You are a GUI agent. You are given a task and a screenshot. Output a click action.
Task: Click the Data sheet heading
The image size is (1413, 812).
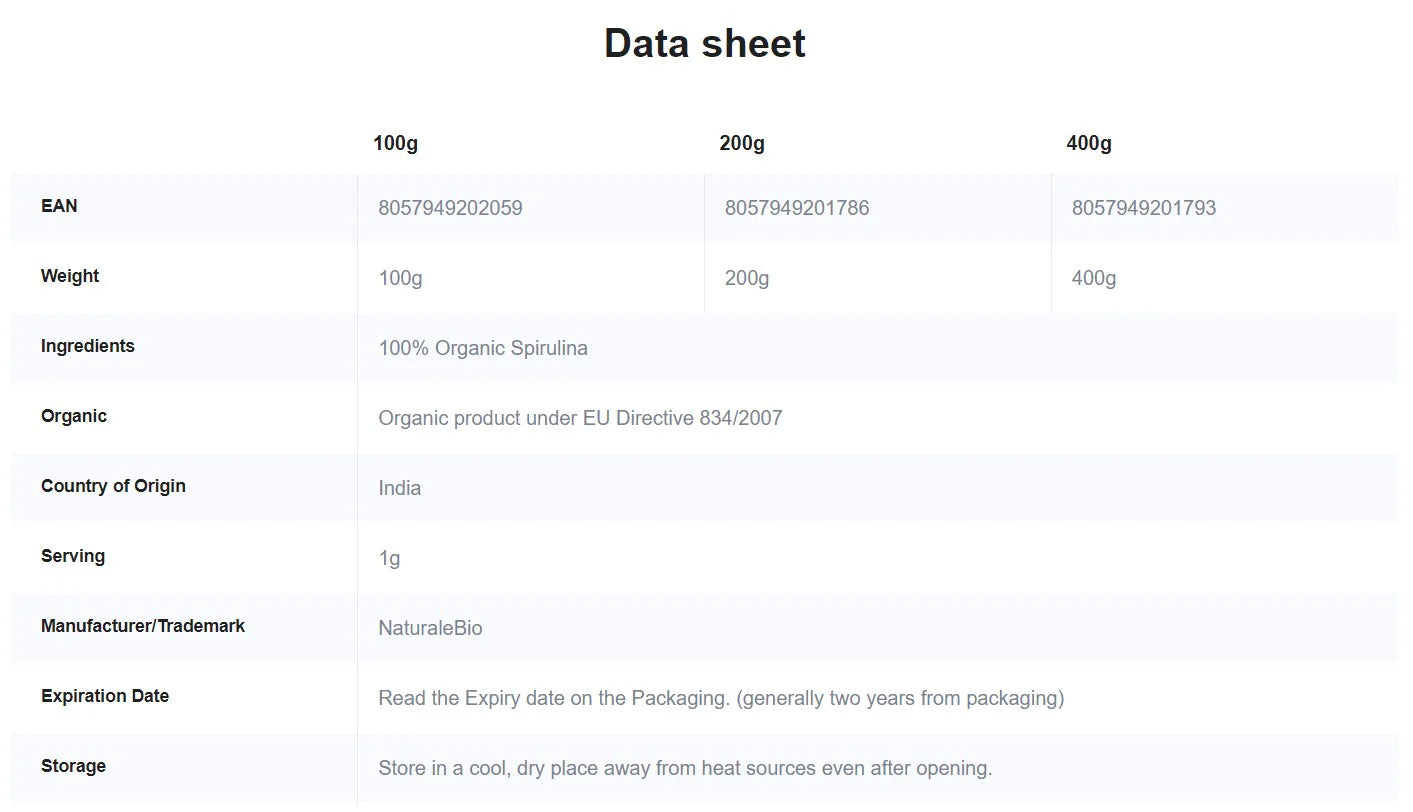tap(705, 44)
